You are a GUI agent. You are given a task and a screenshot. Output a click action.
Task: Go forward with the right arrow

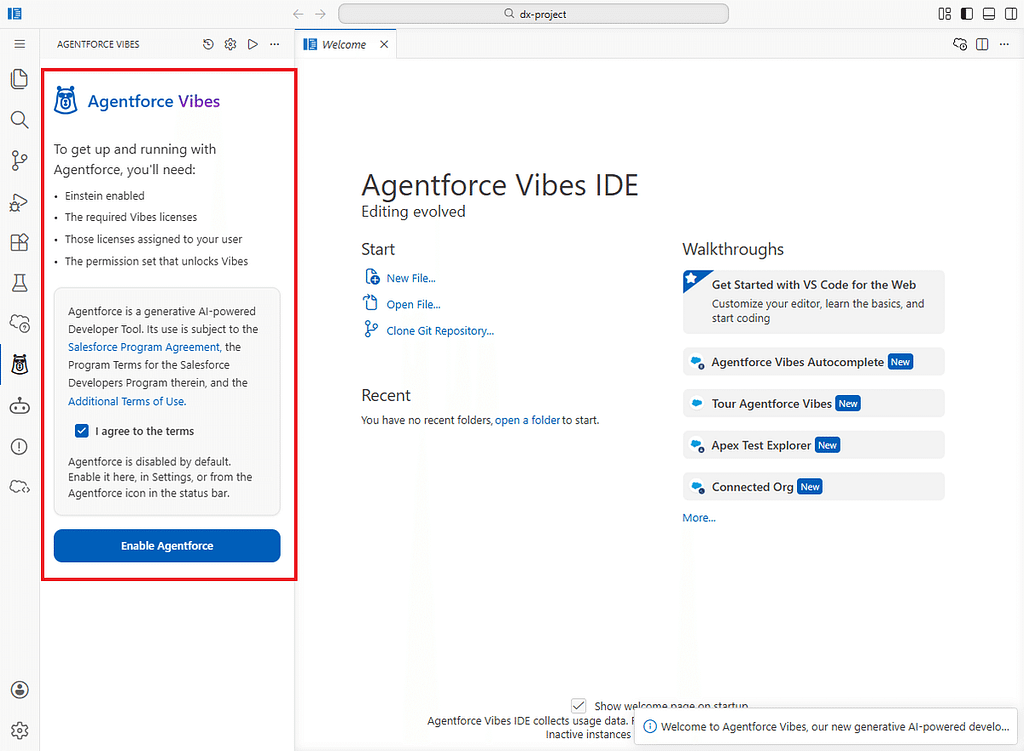(320, 14)
